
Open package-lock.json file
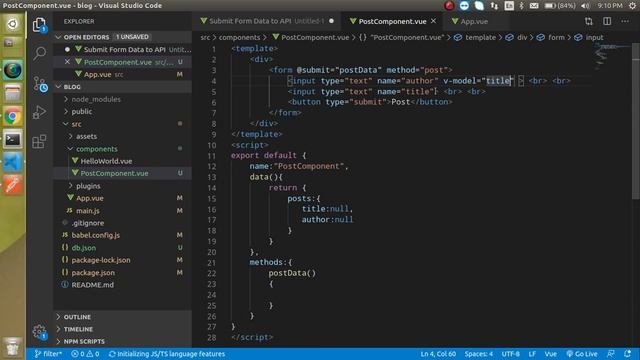pyautogui.click(x=101, y=260)
